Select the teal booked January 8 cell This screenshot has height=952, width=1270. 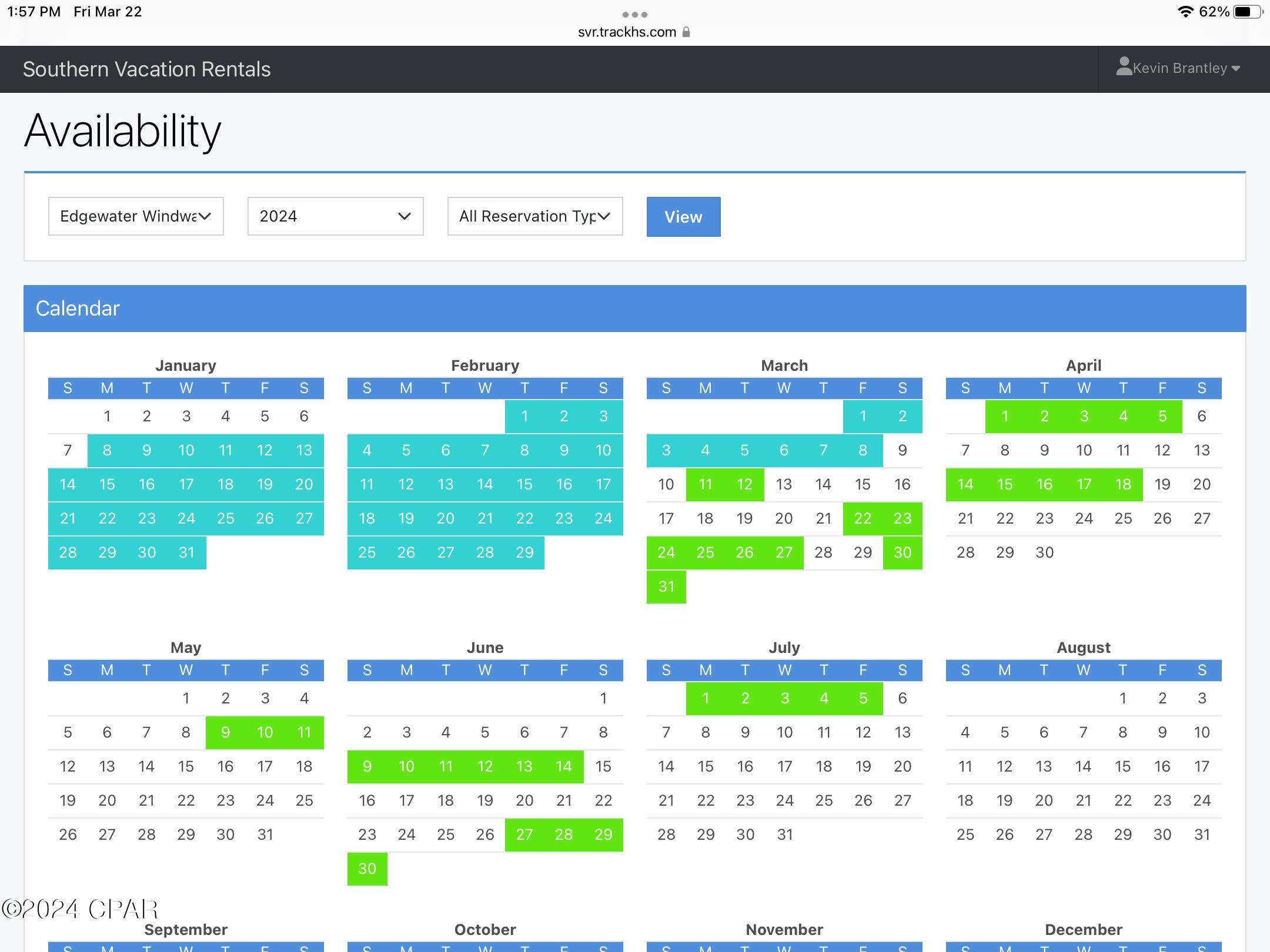click(107, 451)
